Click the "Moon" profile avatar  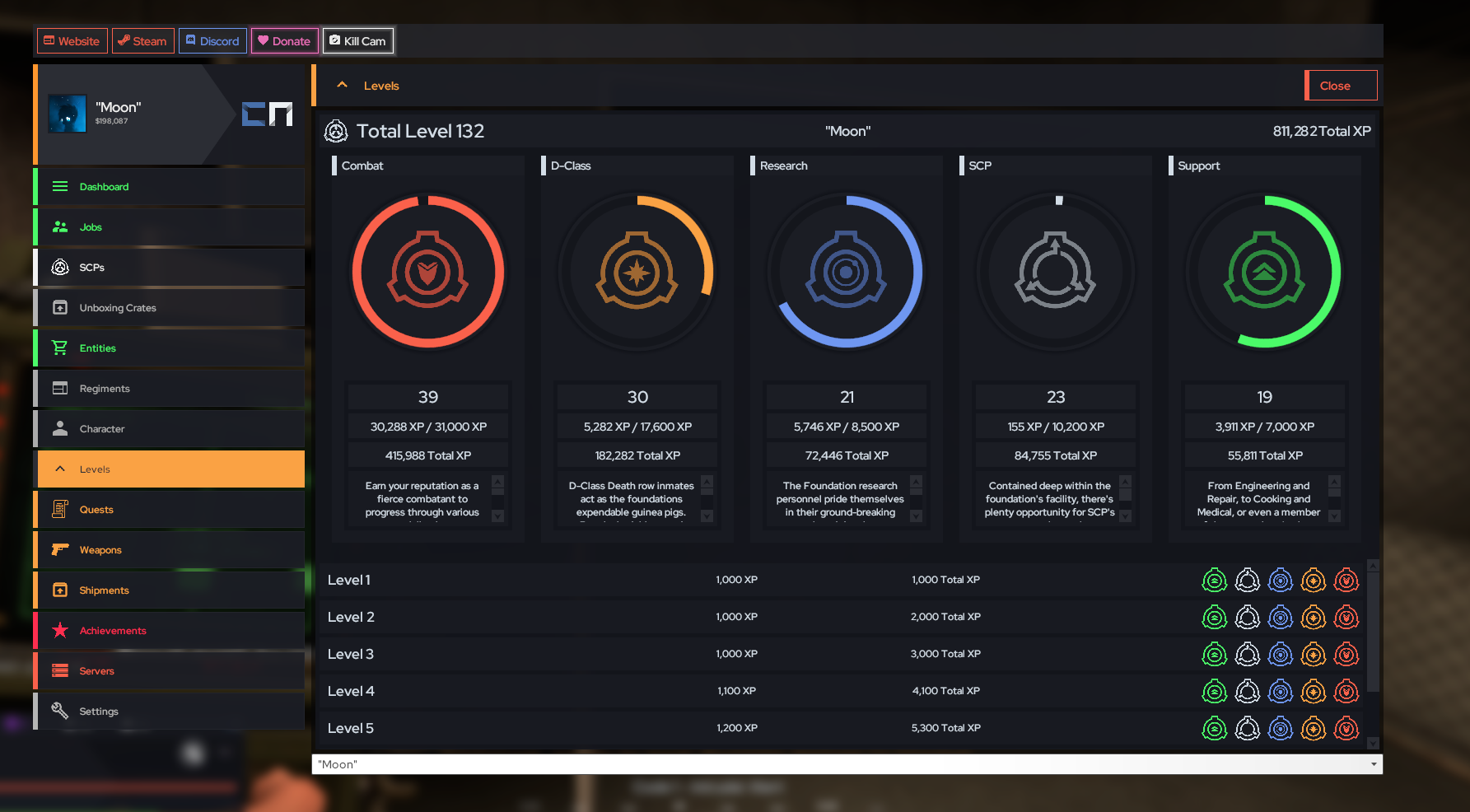click(x=67, y=114)
